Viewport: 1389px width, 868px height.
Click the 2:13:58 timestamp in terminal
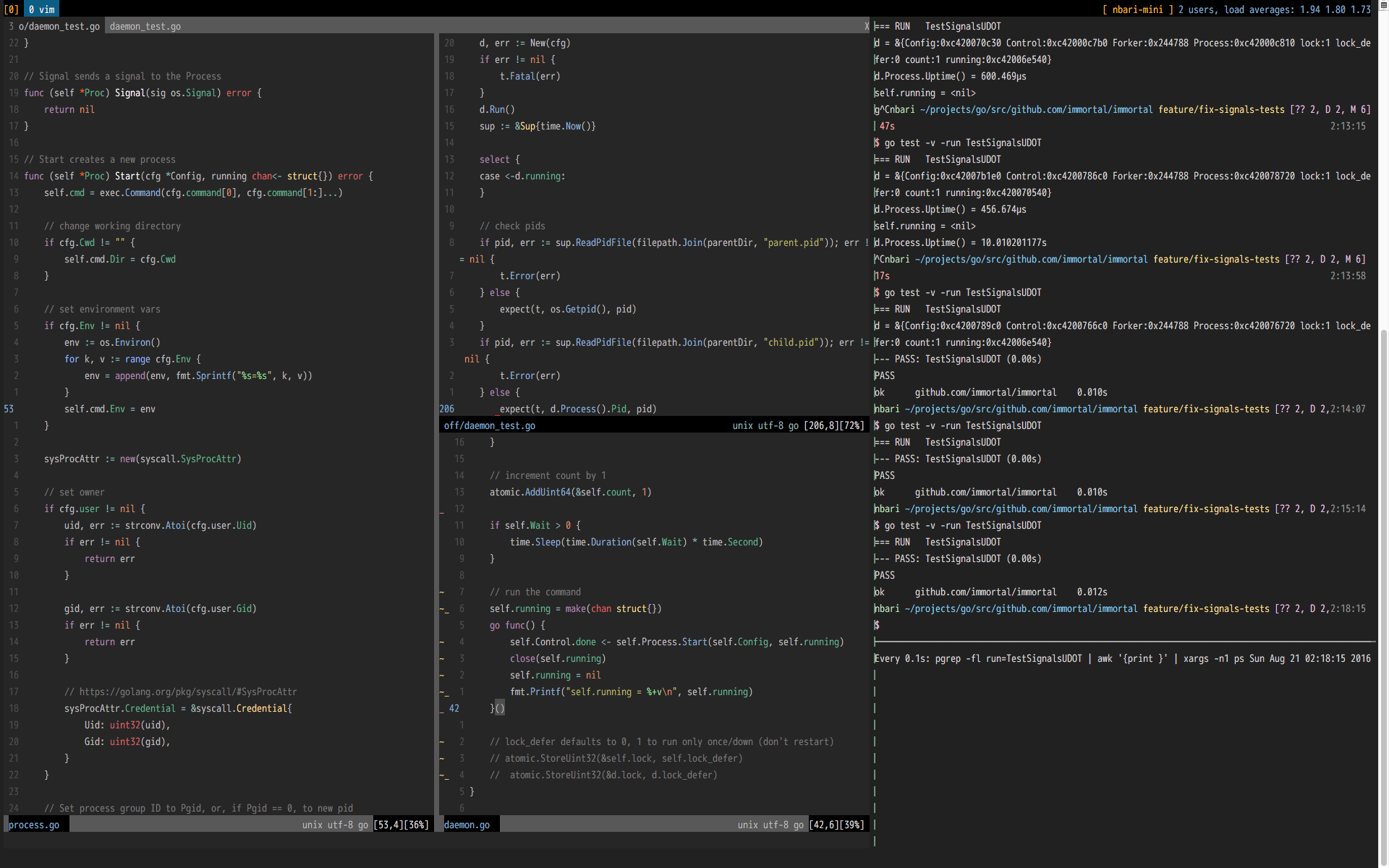point(1348,276)
